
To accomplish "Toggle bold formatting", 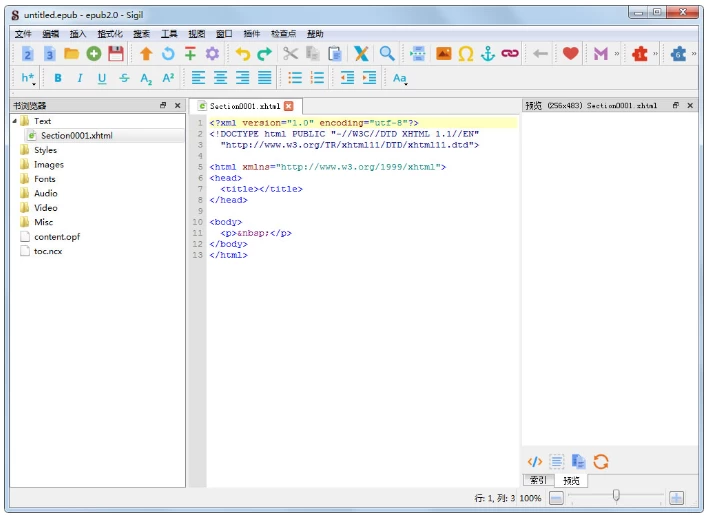I will coord(58,78).
